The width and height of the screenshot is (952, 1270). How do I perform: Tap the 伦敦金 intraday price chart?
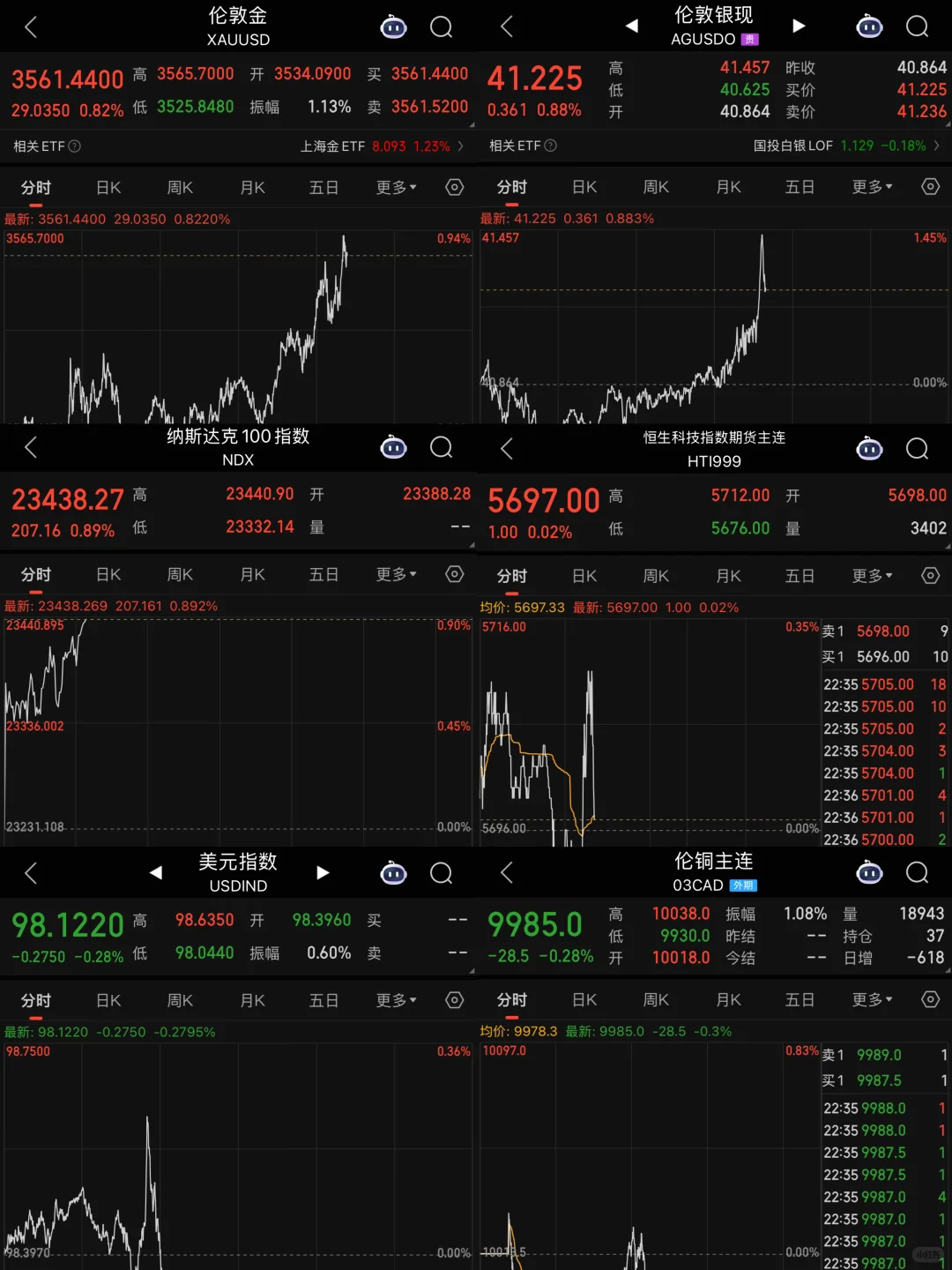click(238, 326)
